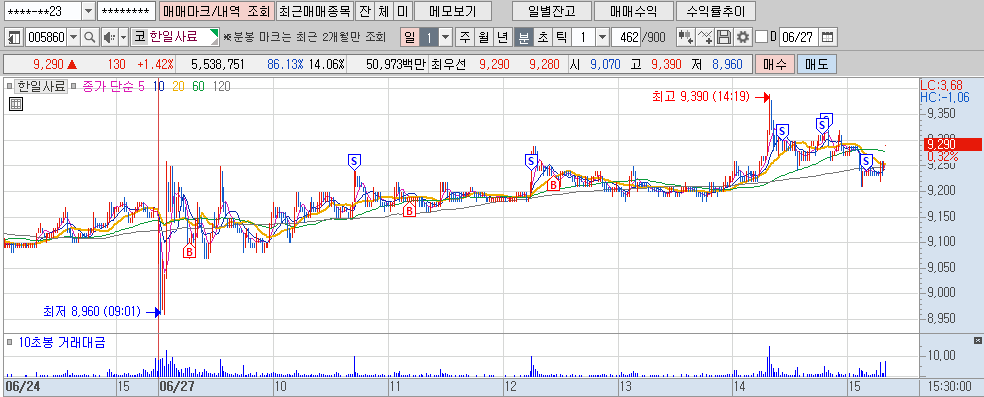Click the data grid icon below 한일사료
984x397 pixels.
point(16,104)
